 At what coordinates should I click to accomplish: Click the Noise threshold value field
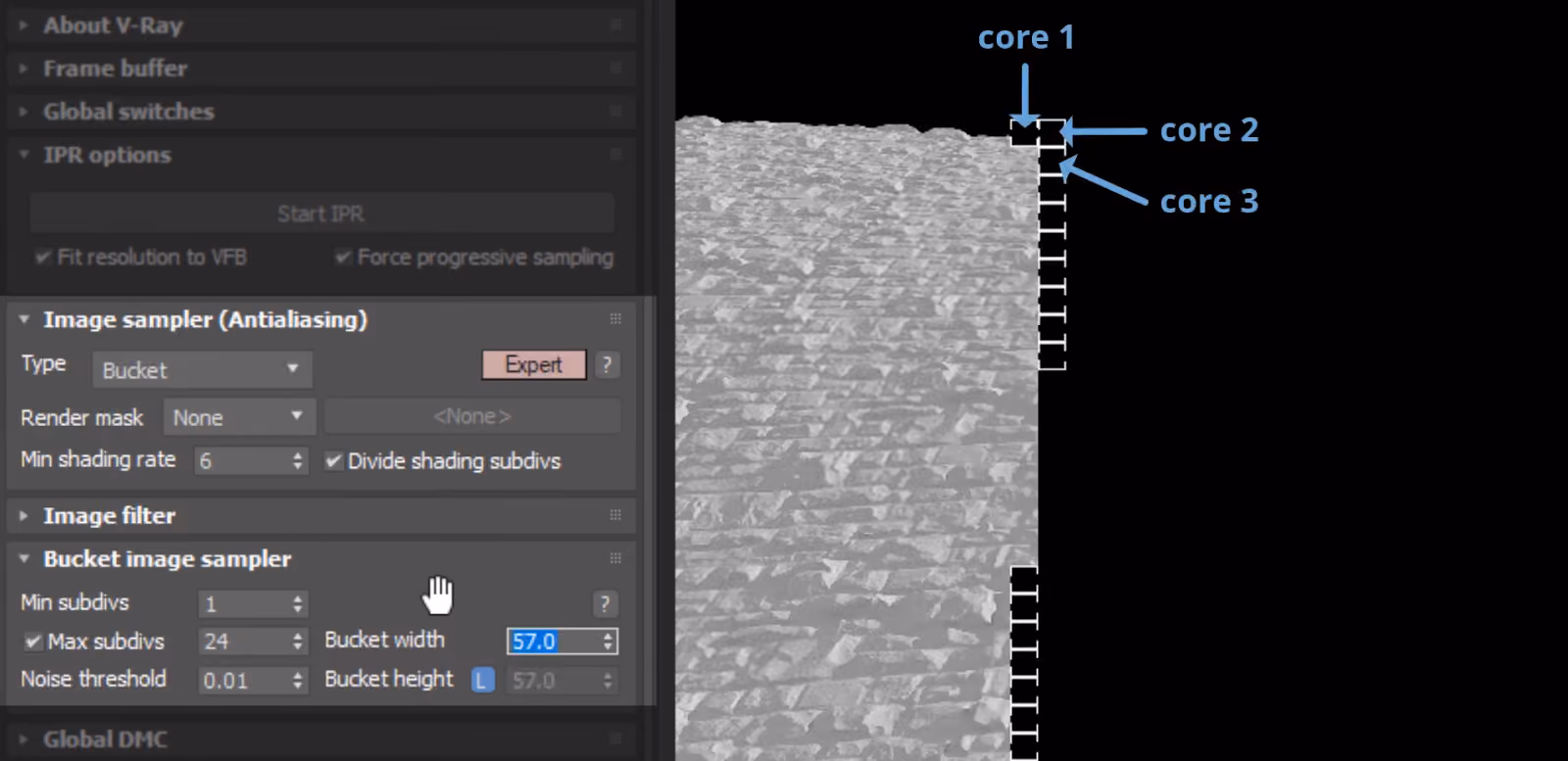coord(243,681)
